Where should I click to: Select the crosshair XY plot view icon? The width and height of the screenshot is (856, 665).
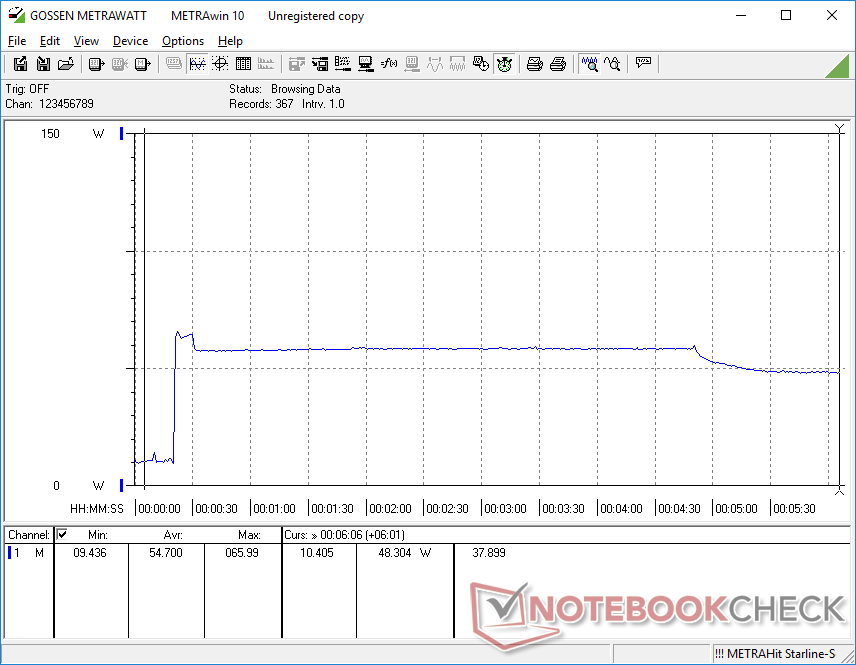pos(220,64)
